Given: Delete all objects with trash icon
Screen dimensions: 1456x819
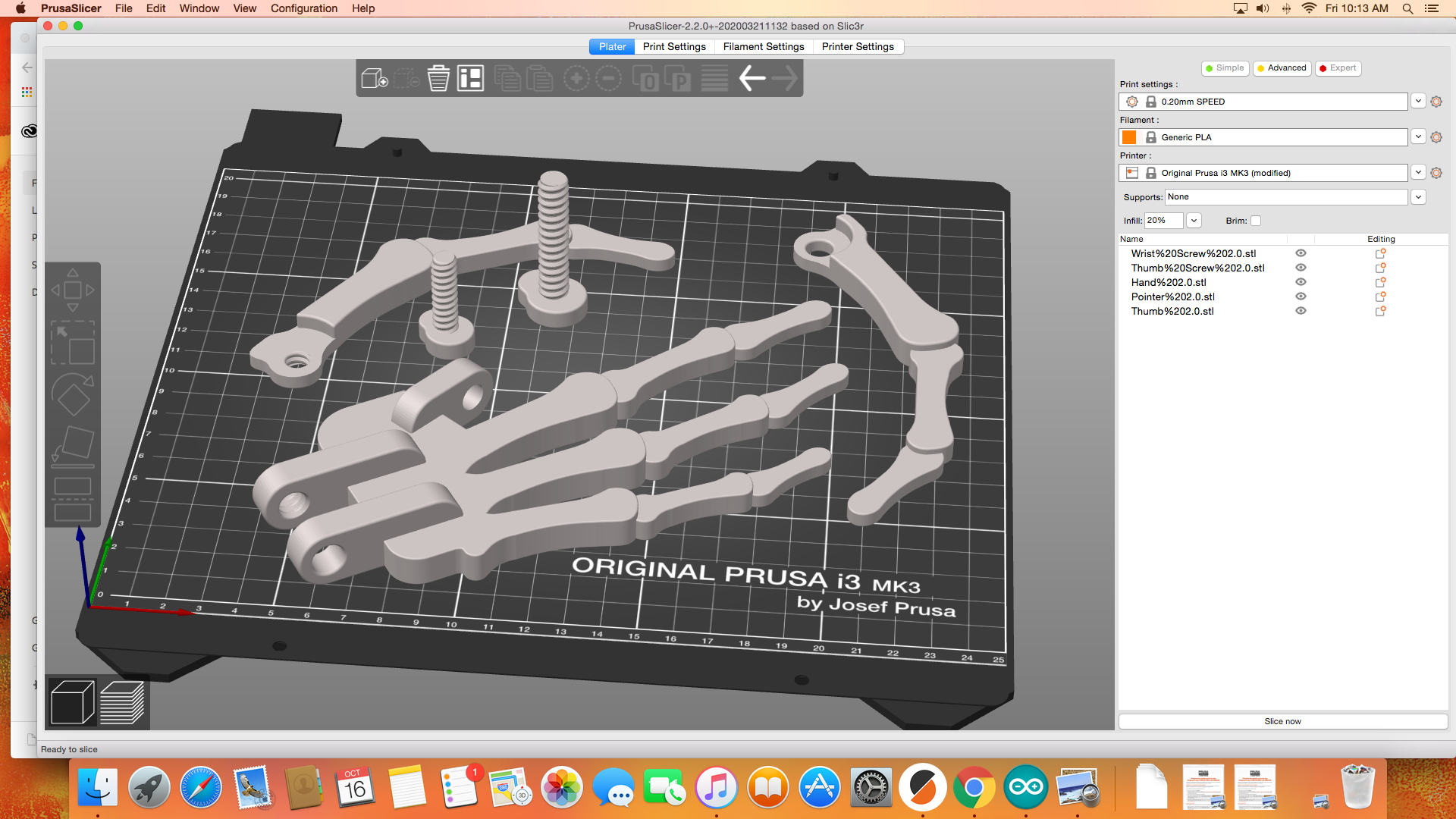Looking at the screenshot, I should (x=438, y=78).
